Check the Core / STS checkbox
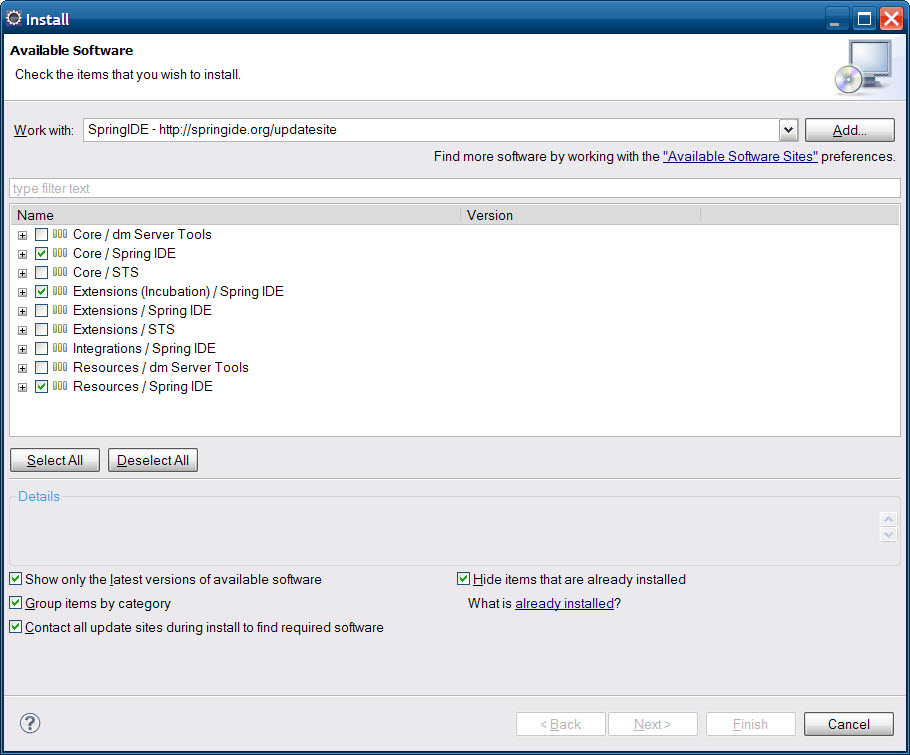 [x=41, y=273]
